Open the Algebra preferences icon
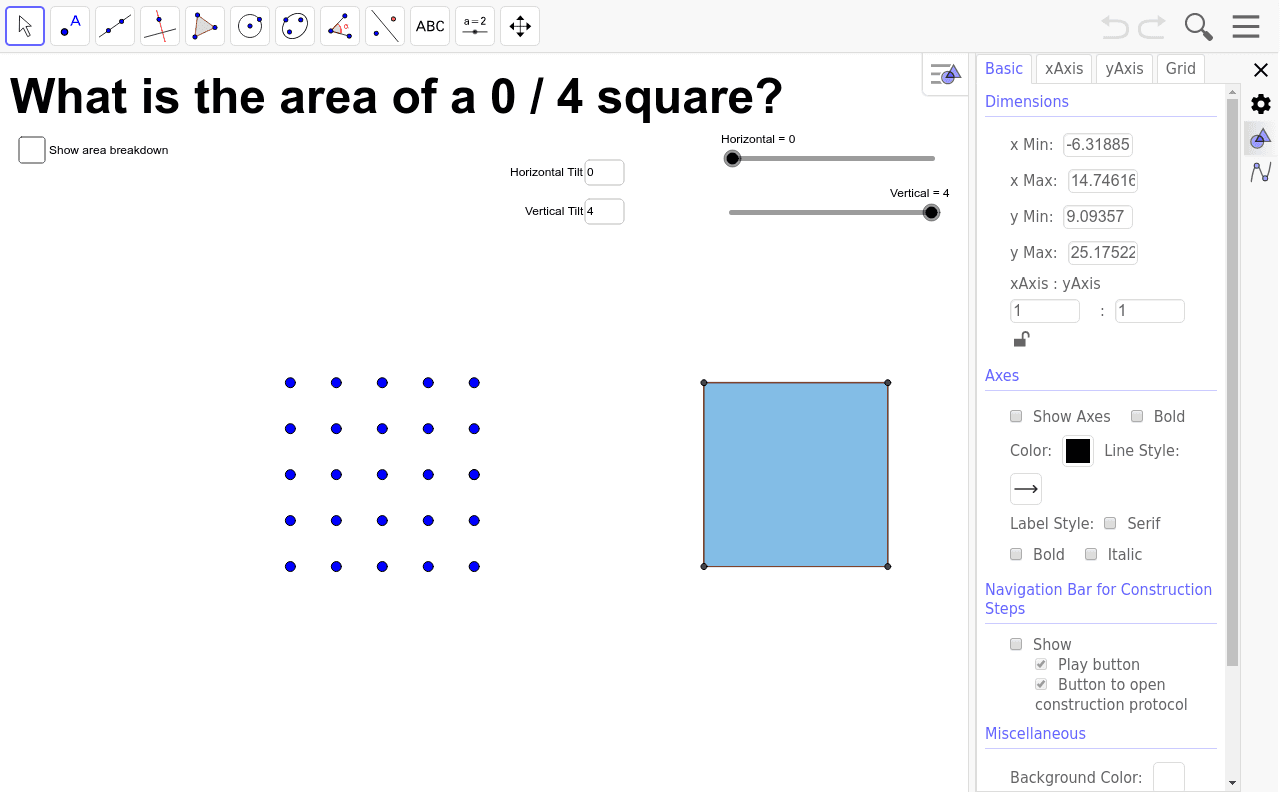 click(x=1261, y=172)
